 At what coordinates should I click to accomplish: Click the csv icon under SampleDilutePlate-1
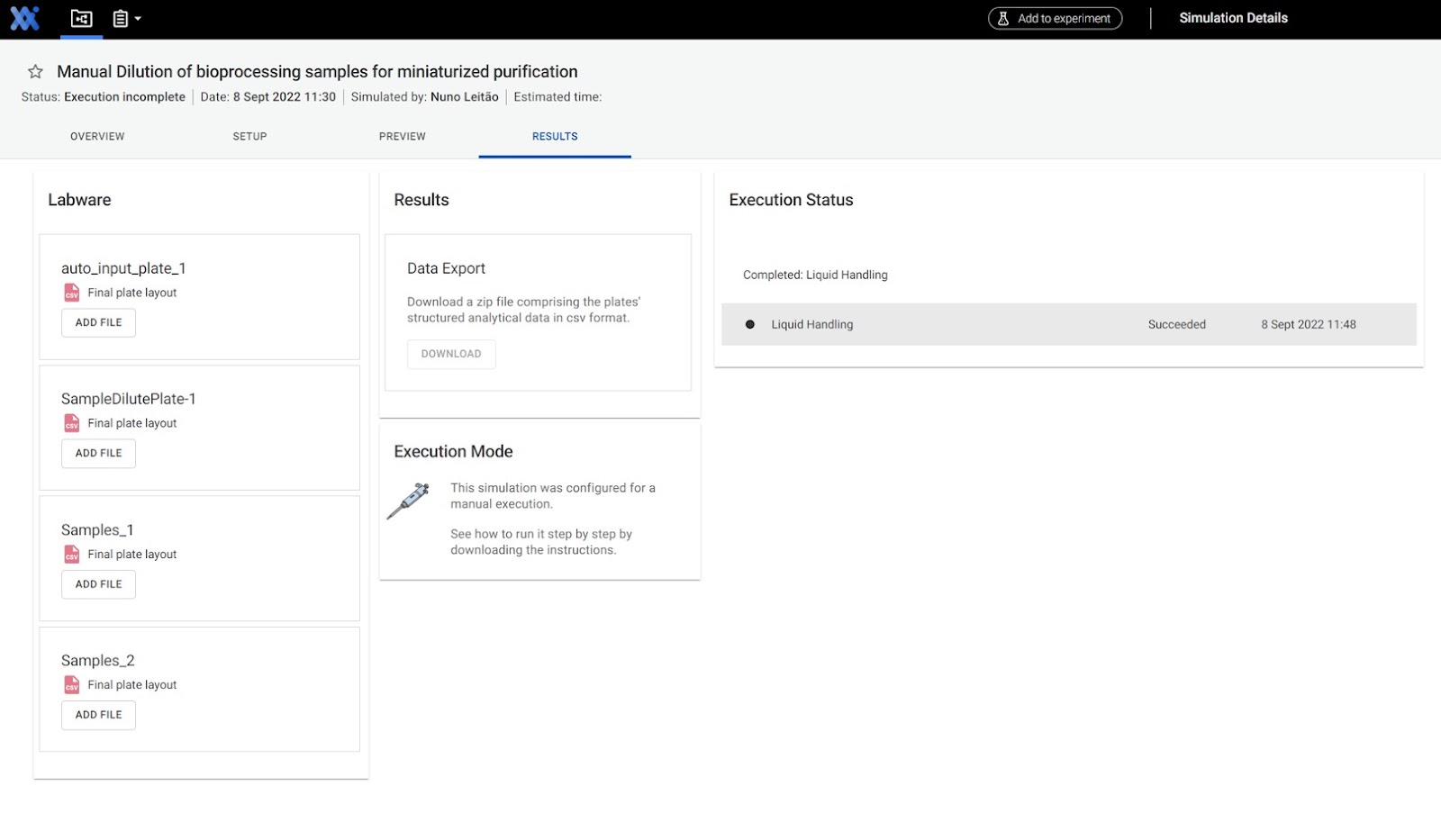tap(72, 423)
